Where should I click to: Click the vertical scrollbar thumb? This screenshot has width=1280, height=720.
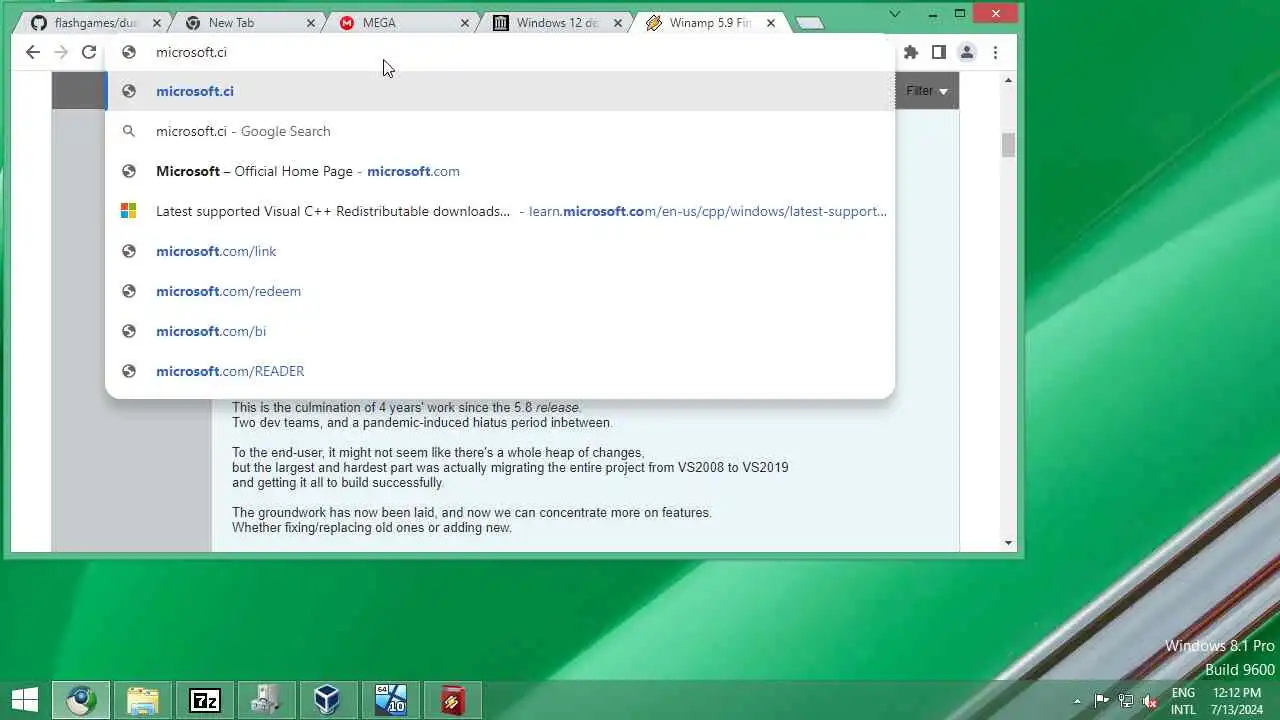pyautogui.click(x=1008, y=145)
